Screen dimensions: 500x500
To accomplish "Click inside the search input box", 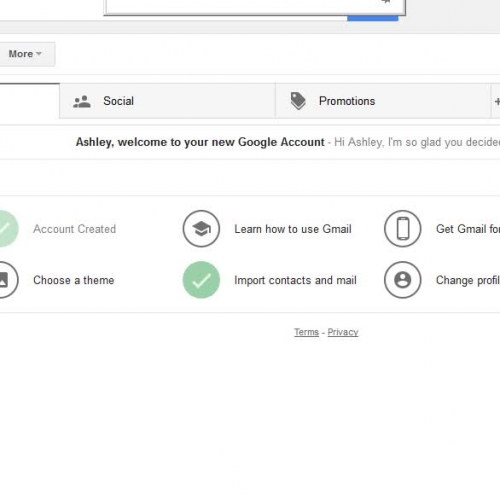I will 255,7.
